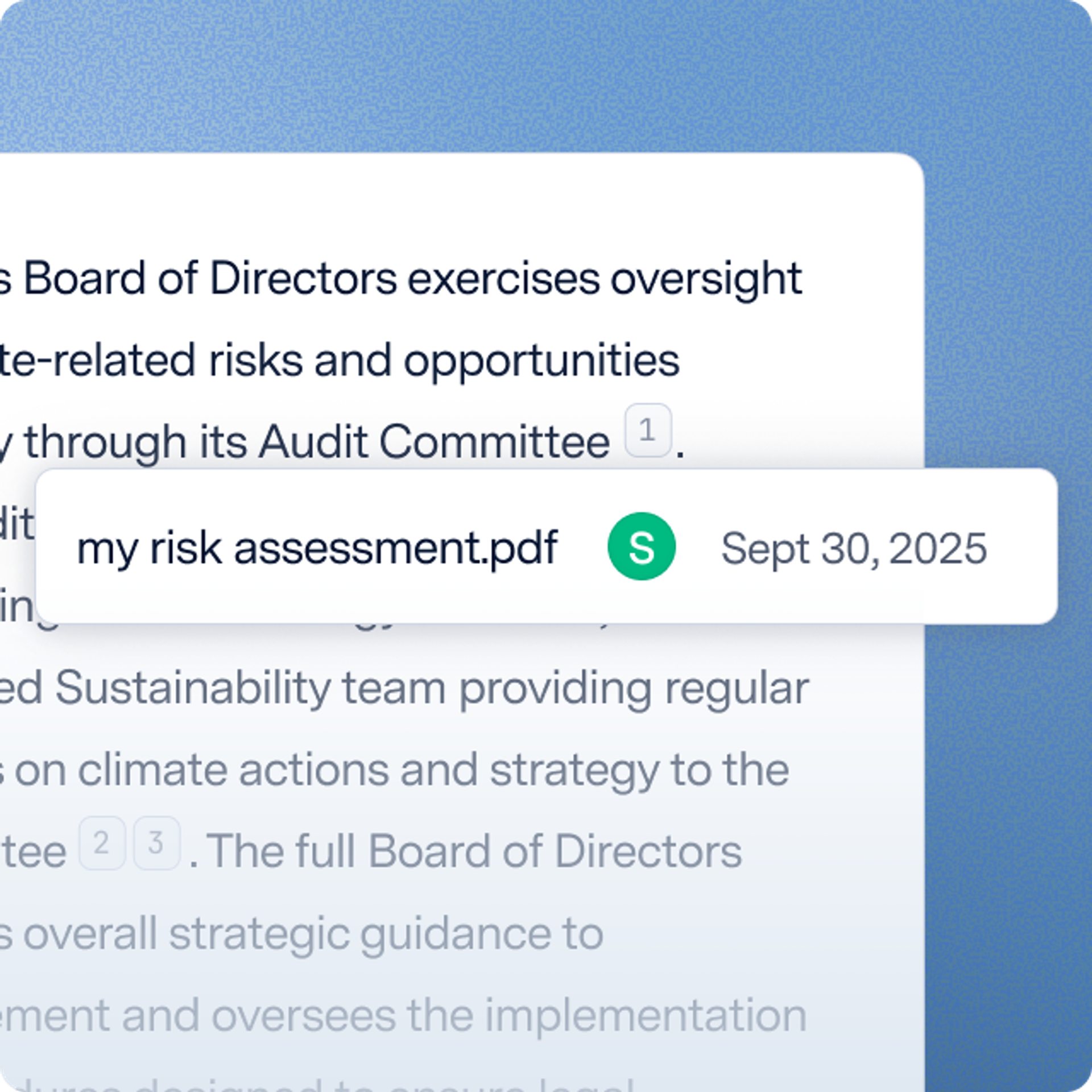1092x1092 pixels.
Task: Open citation reference 2
Action: 102,843
